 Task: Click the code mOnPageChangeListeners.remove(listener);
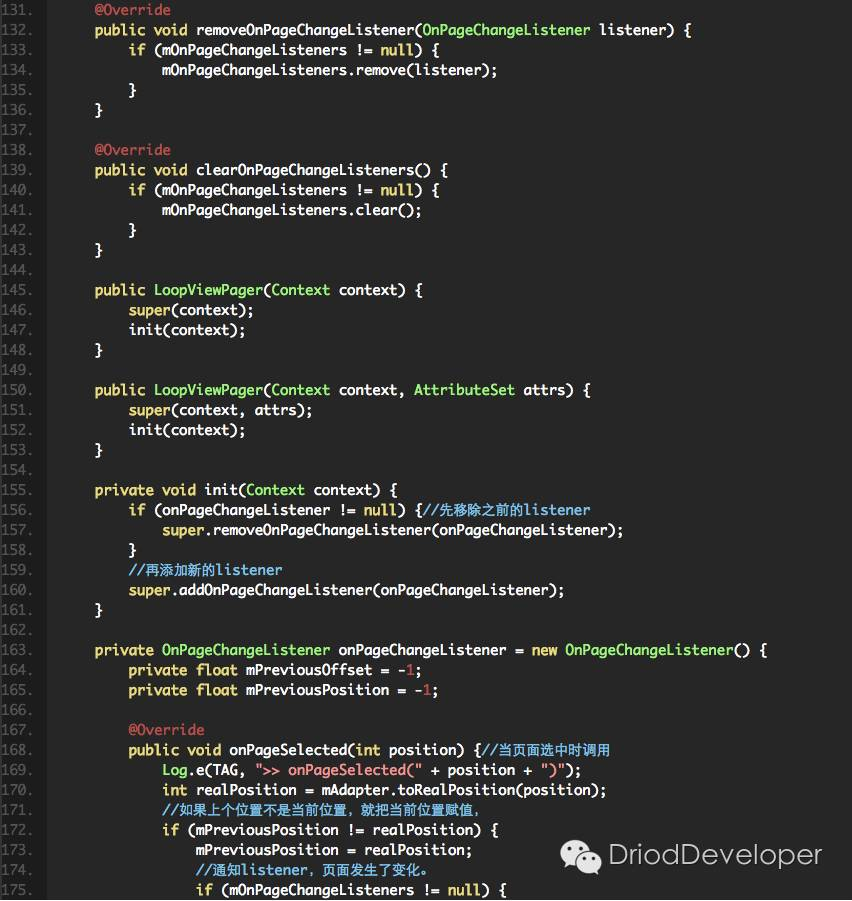point(329,70)
